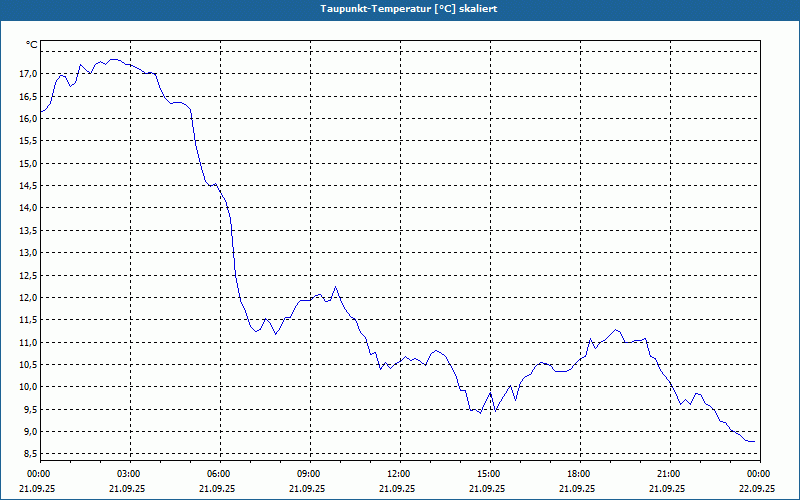Click the 9,5 y-axis value
The height and width of the screenshot is (500, 800).
30,410
